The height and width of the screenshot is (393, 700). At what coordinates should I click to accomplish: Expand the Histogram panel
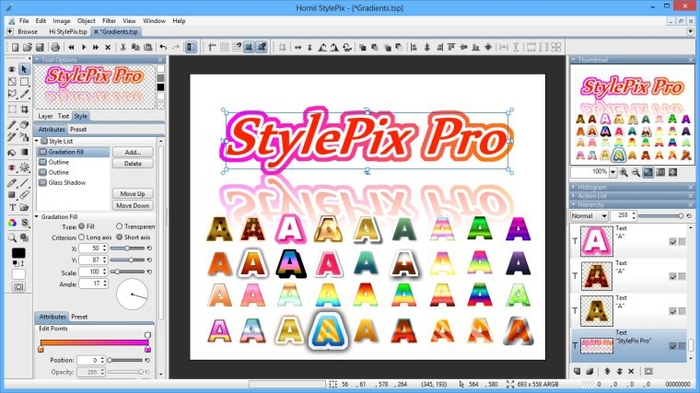(x=574, y=187)
